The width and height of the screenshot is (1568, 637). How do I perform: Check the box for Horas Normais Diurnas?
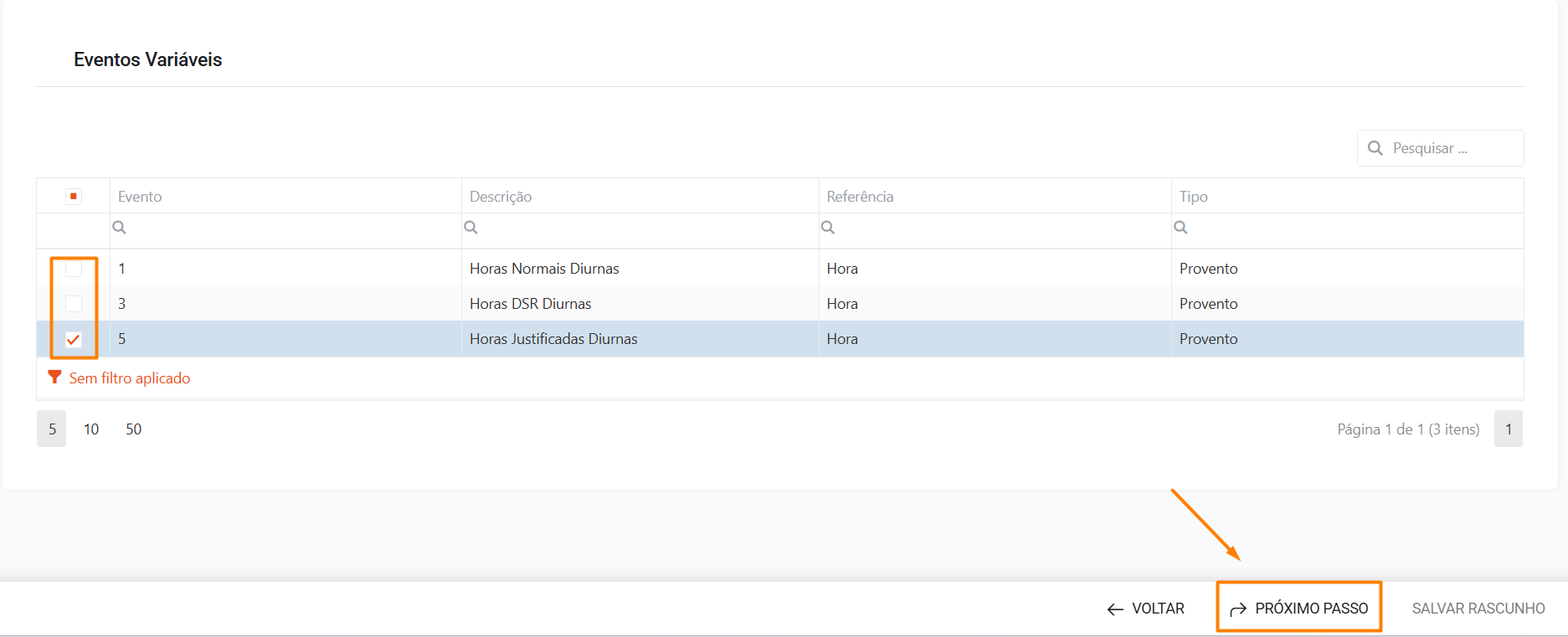(74, 269)
